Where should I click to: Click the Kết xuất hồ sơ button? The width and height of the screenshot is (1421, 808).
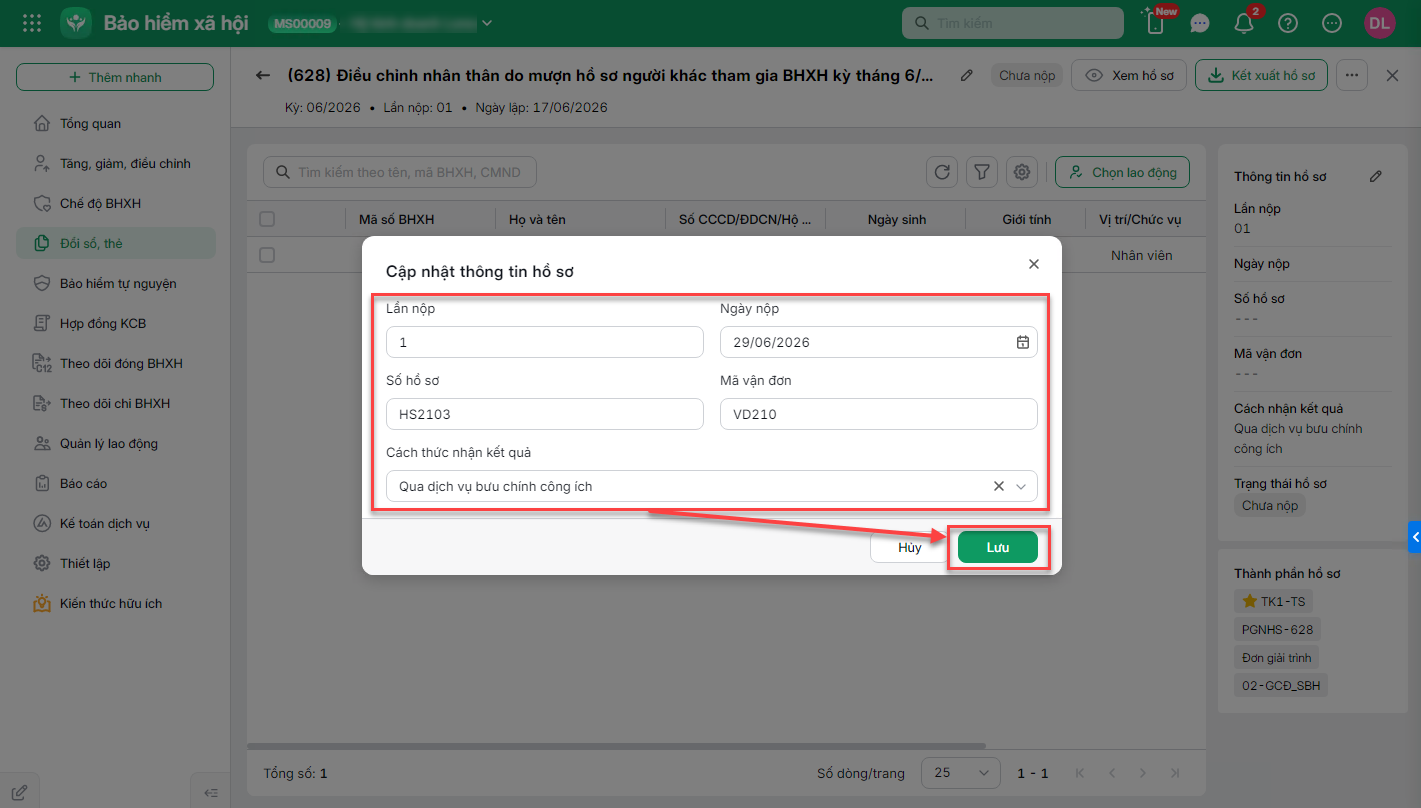(x=1261, y=75)
